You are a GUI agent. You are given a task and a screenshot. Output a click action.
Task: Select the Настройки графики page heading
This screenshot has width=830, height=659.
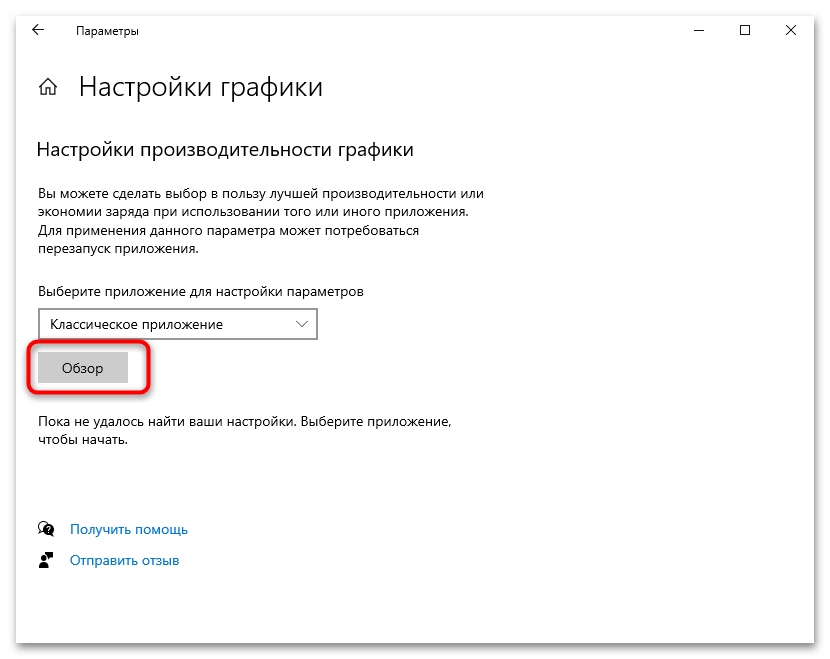point(200,87)
